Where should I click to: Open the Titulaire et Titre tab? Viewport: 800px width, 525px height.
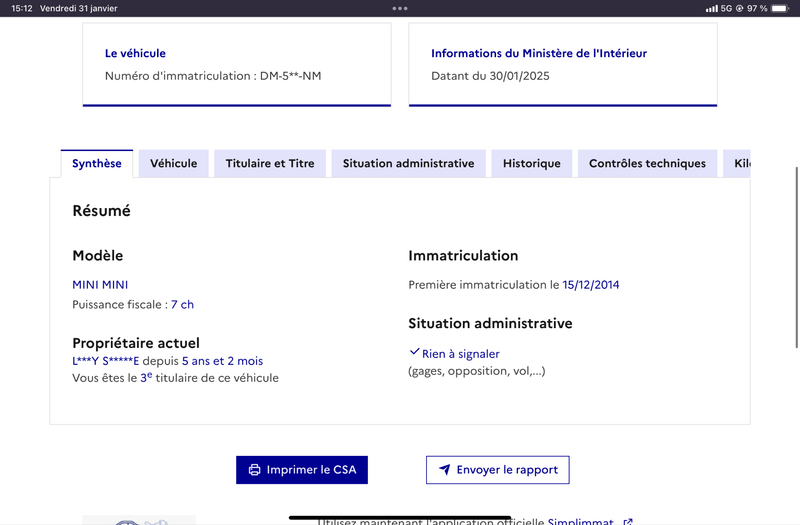pos(270,163)
